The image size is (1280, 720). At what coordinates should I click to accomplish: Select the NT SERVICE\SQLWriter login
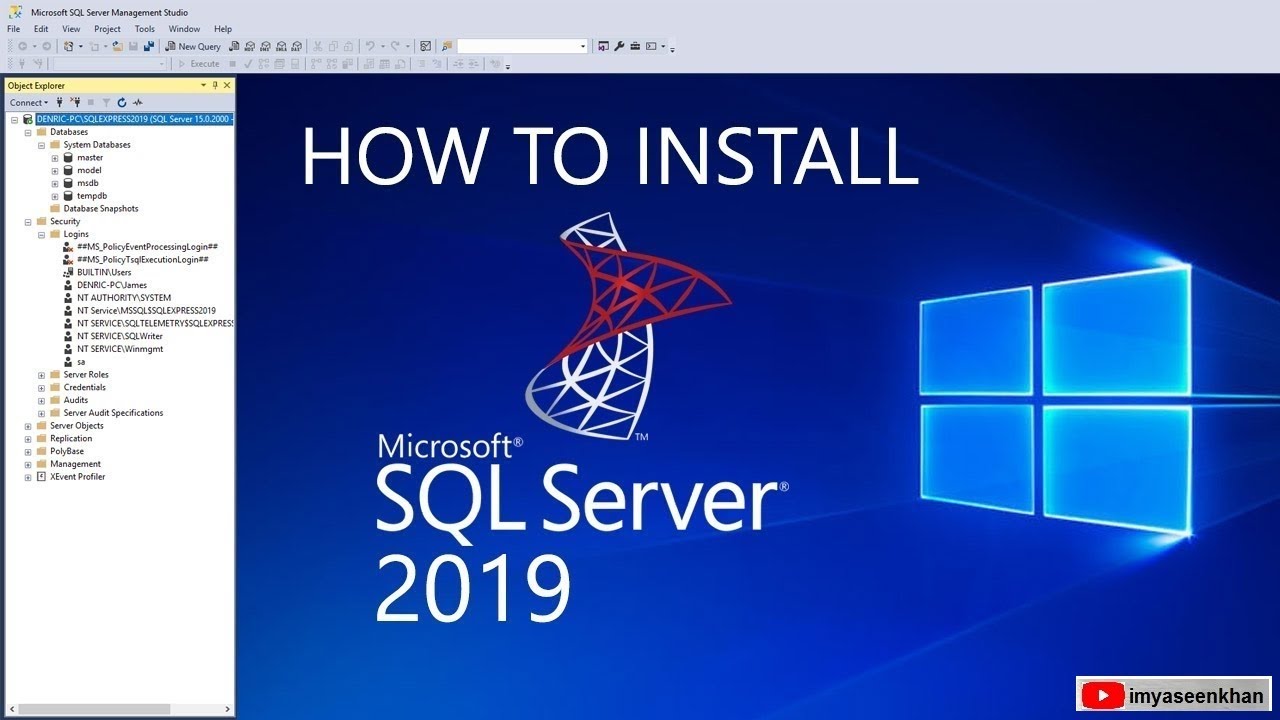click(x=119, y=337)
